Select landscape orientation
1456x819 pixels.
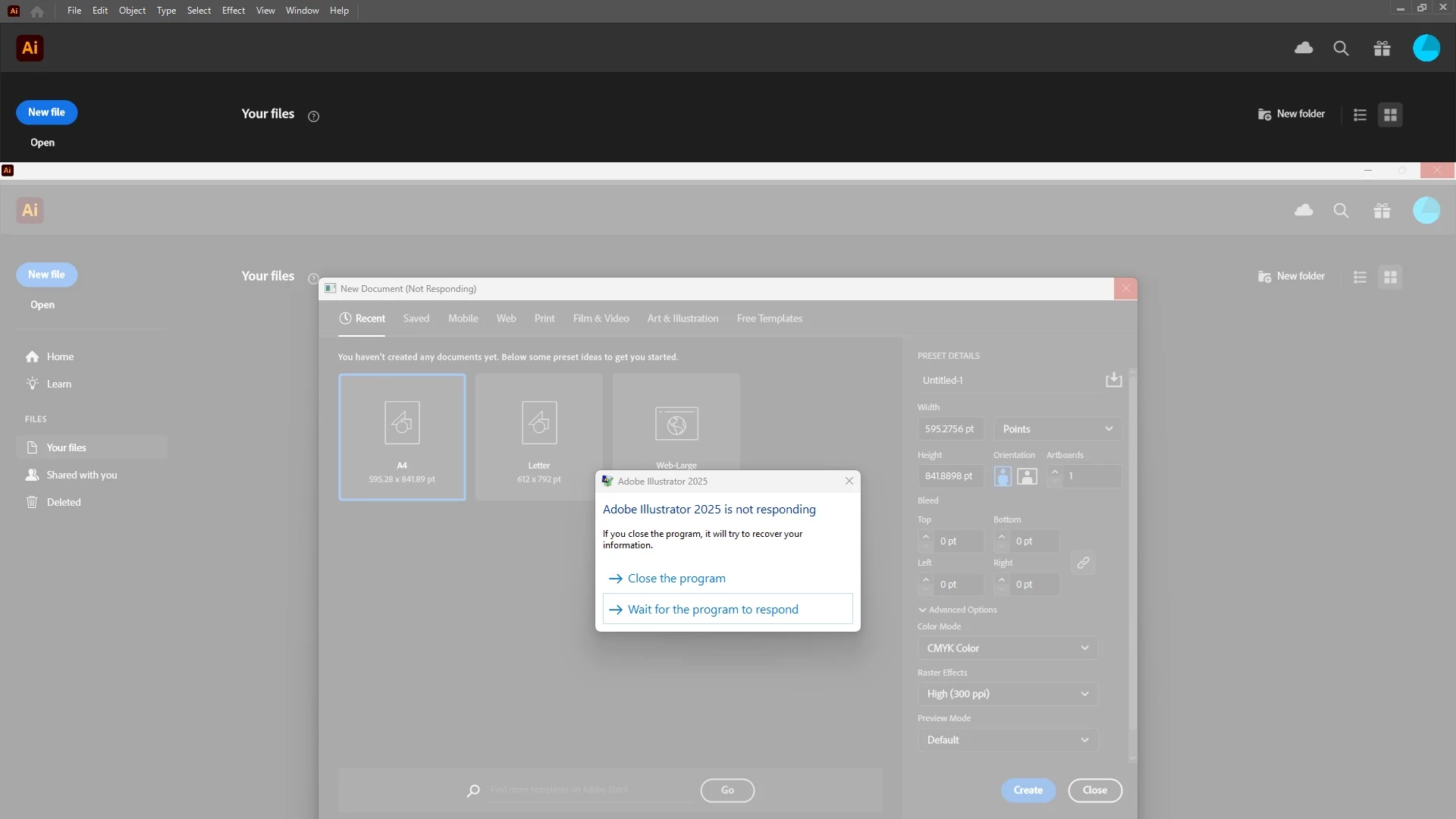pos(1027,476)
